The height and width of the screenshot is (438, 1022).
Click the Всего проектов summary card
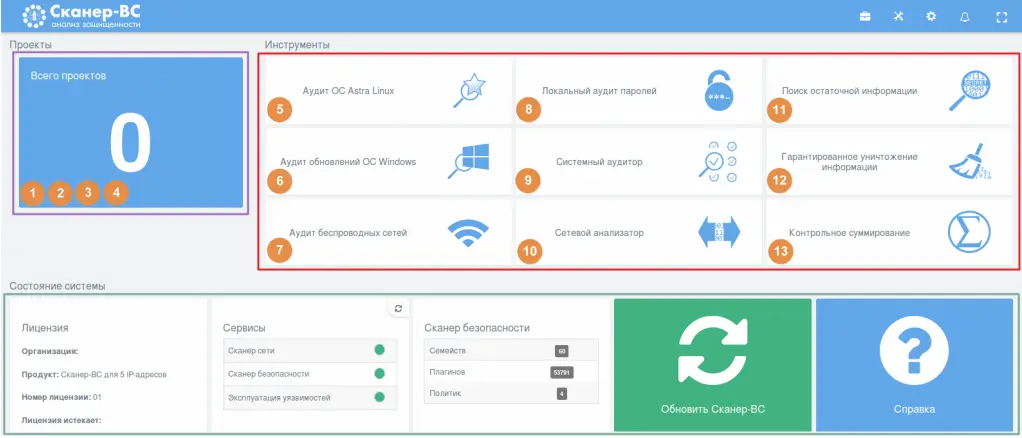coord(130,132)
